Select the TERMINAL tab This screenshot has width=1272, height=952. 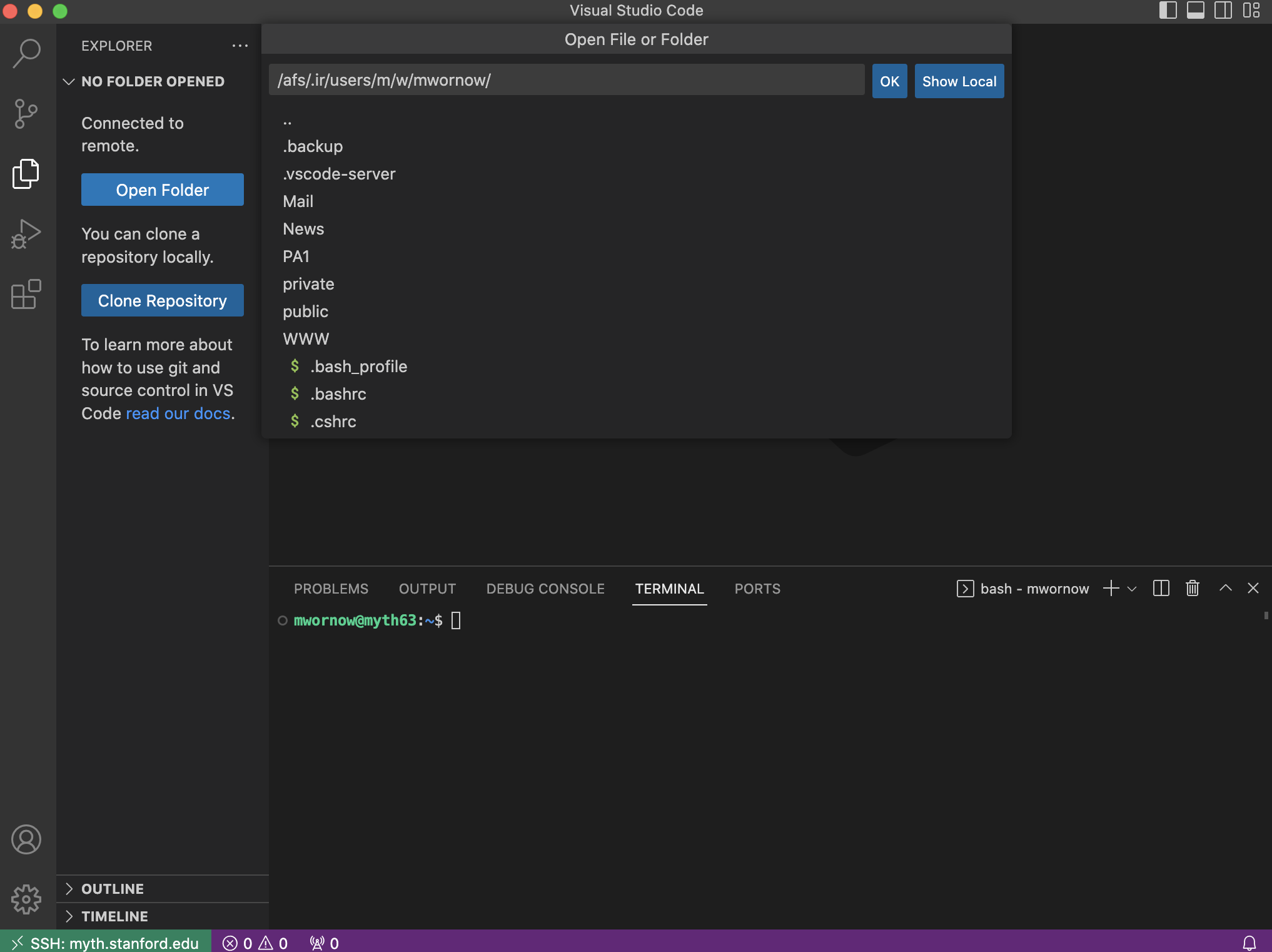tap(669, 589)
